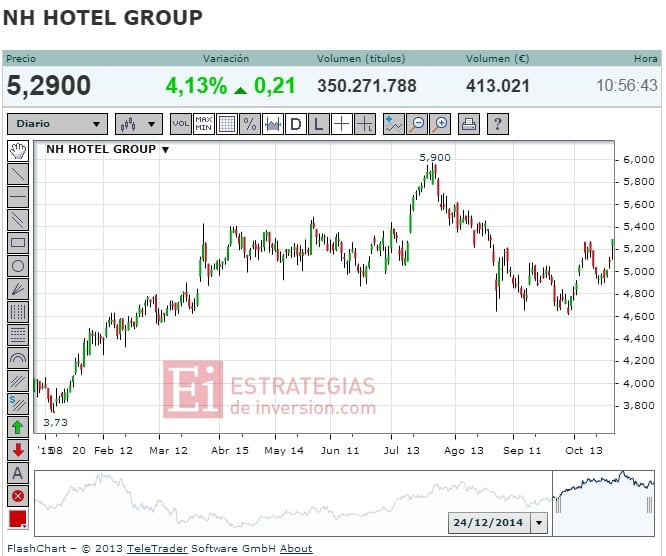Click the 6,000 price axis label
The height and width of the screenshot is (556, 666).
pyautogui.click(x=638, y=160)
